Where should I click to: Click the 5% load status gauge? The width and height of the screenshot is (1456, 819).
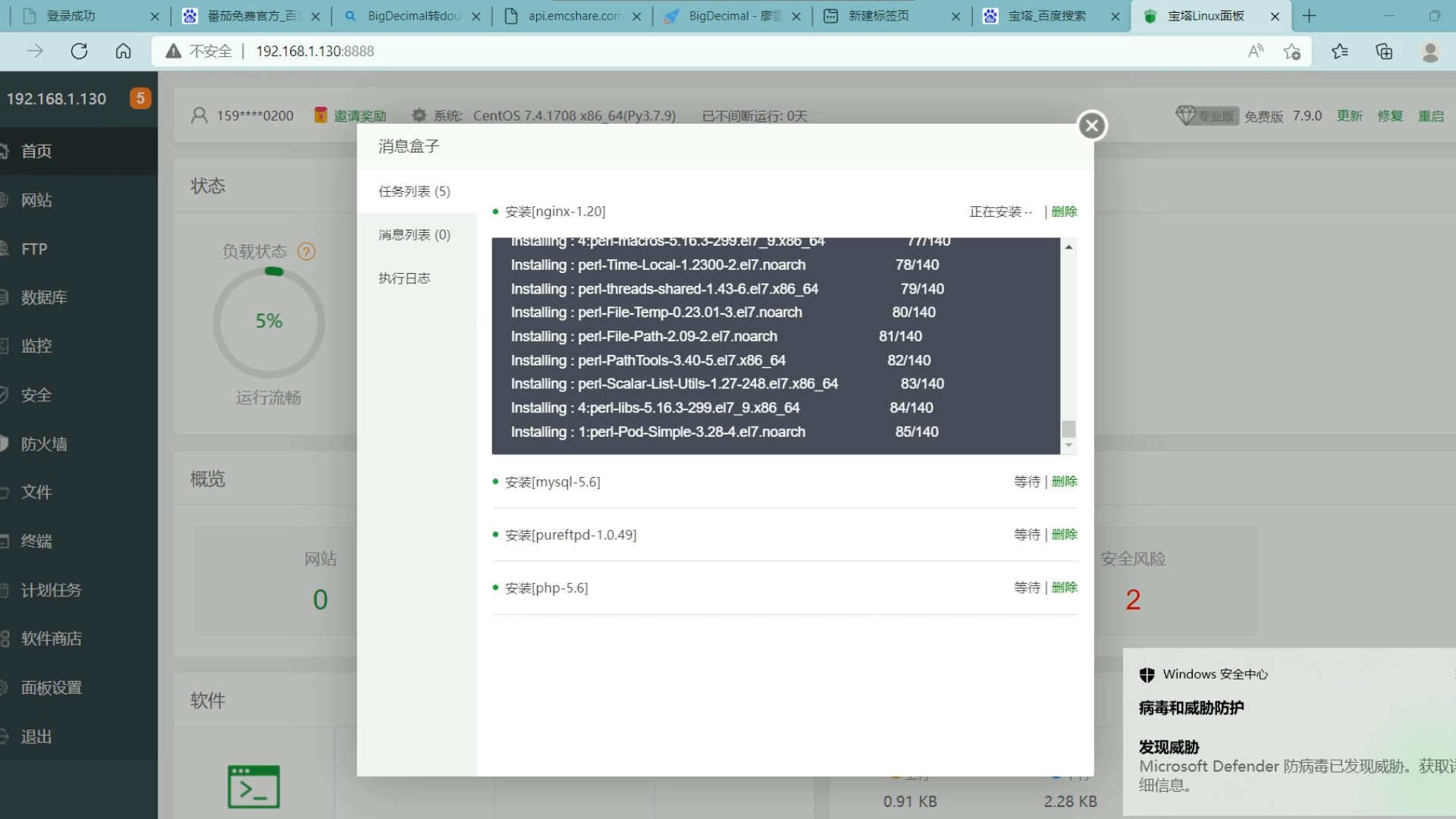click(268, 322)
